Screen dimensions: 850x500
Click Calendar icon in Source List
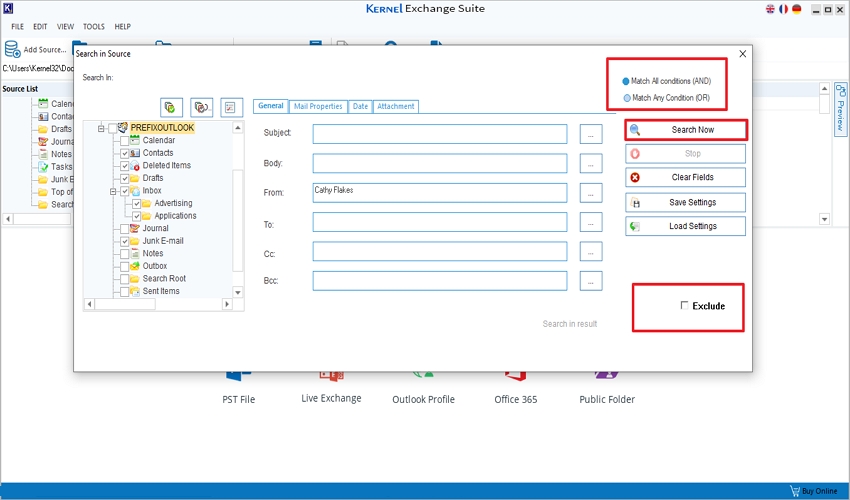pos(43,104)
